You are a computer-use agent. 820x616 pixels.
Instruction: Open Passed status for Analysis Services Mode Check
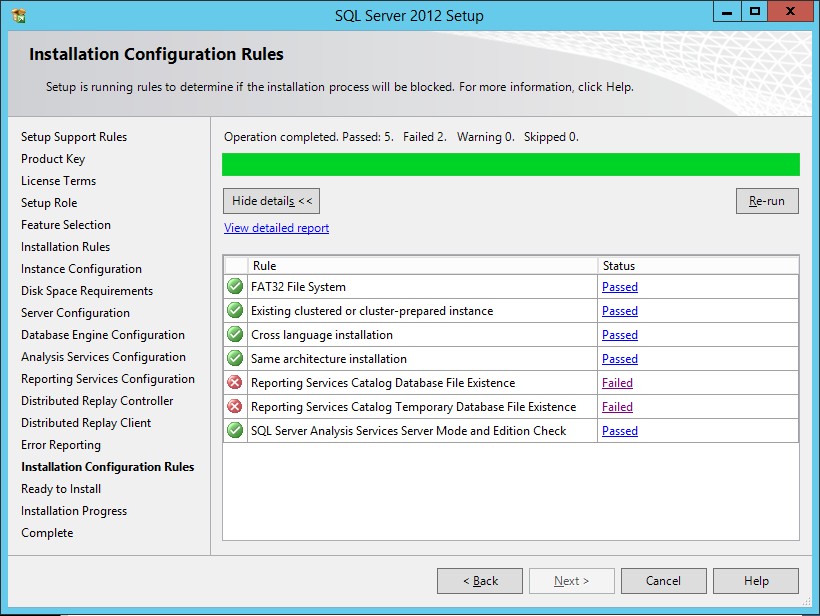point(620,430)
